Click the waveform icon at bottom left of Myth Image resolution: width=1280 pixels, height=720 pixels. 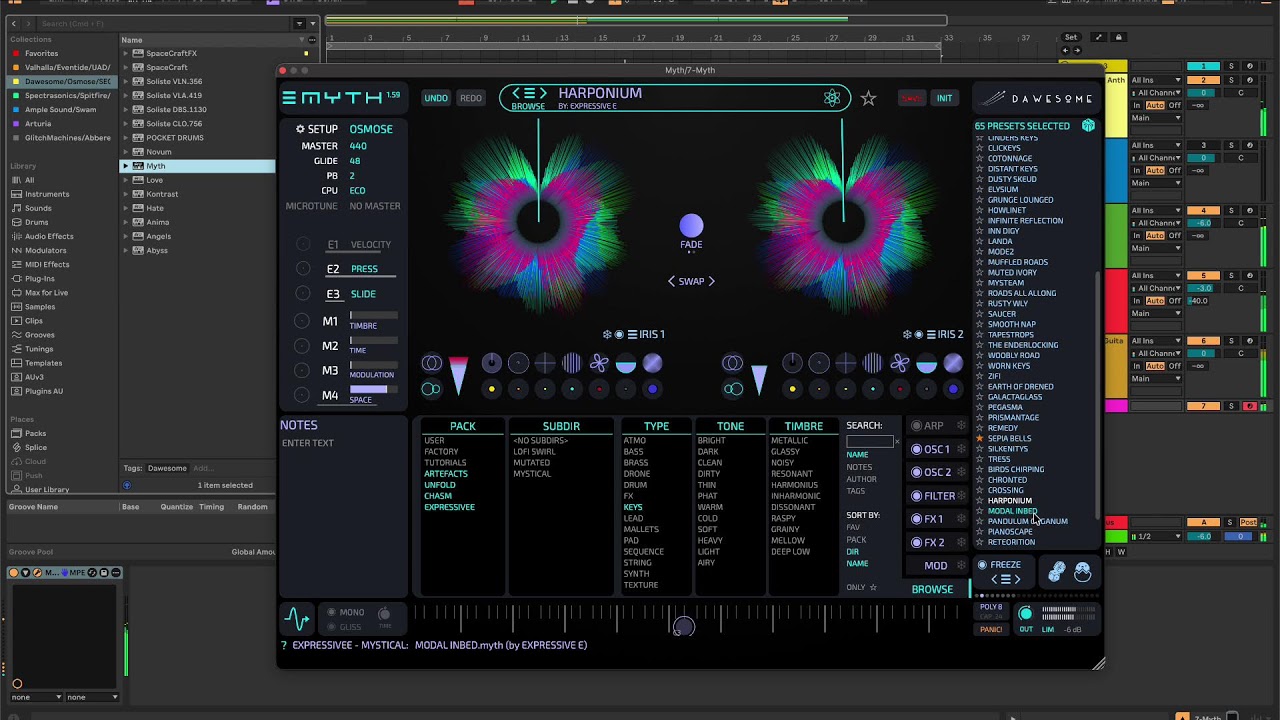tap(297, 618)
